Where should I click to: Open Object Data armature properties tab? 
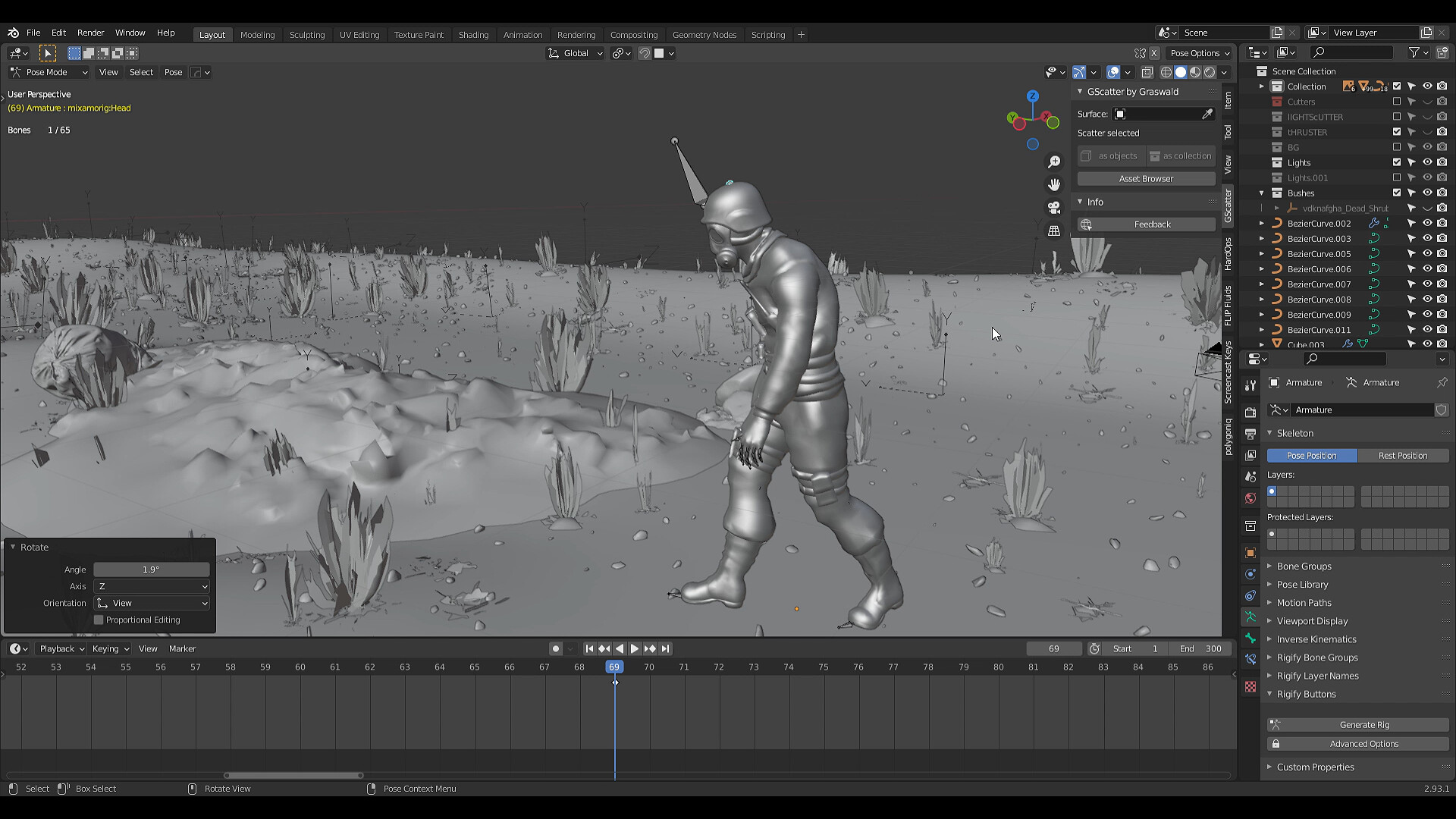(1250, 617)
